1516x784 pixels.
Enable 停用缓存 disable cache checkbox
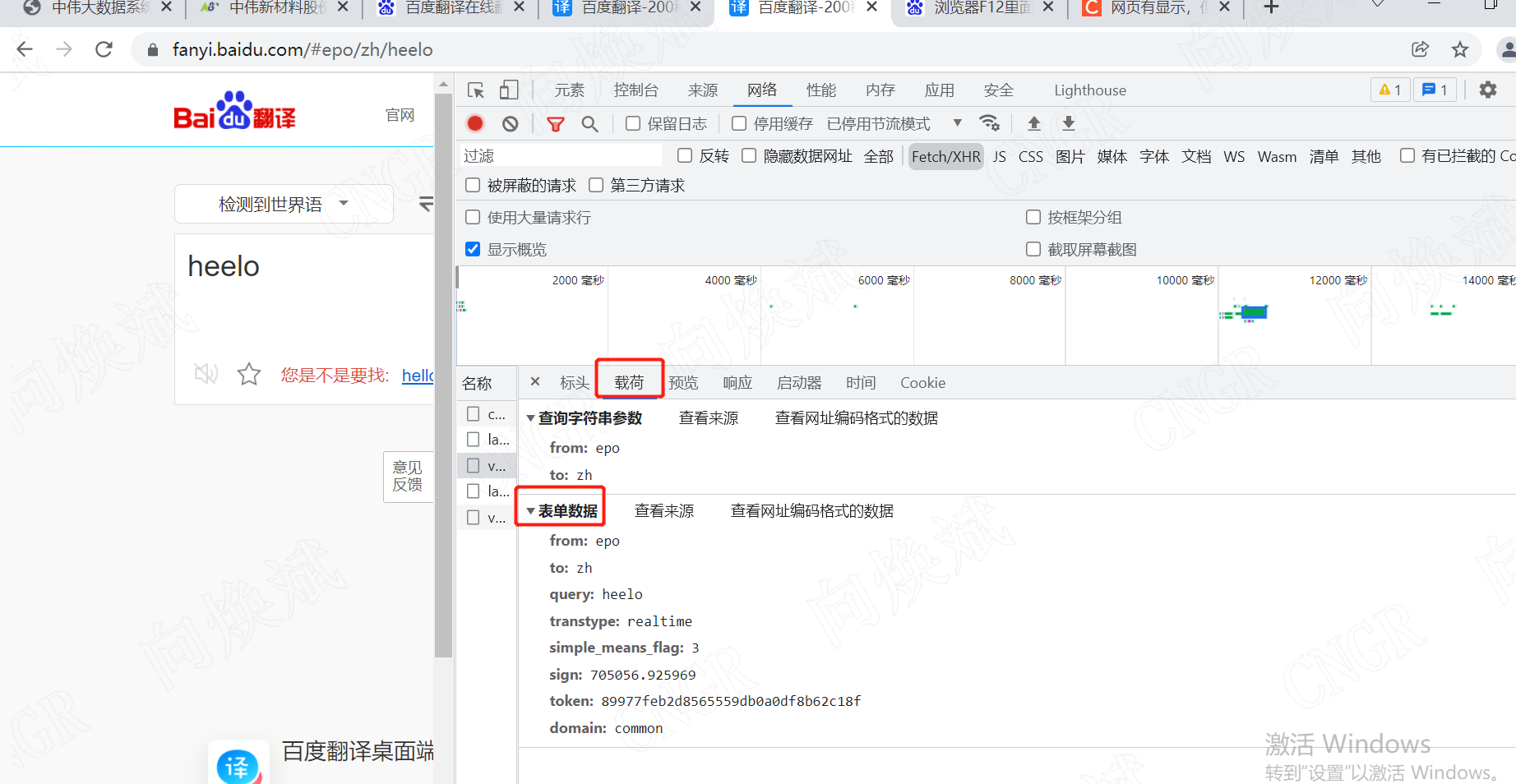pos(739,123)
